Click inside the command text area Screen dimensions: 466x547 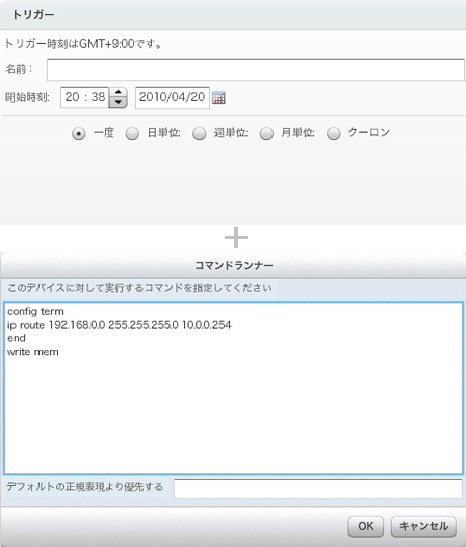pyautogui.click(x=233, y=388)
